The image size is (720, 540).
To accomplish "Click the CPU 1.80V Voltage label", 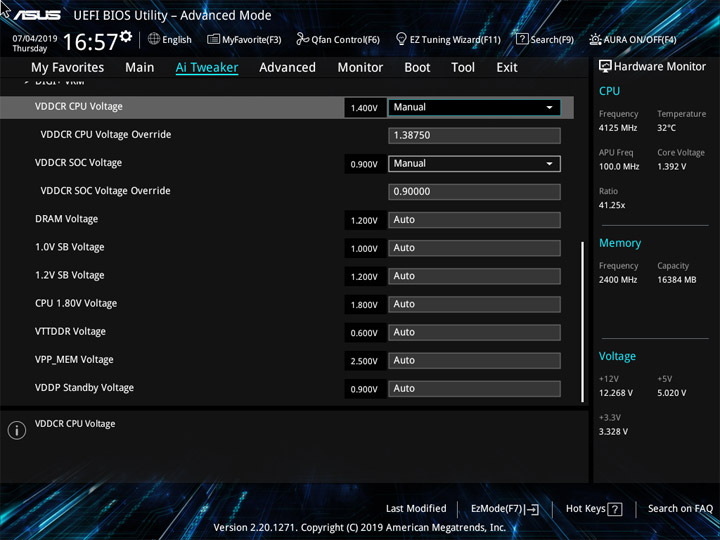I will [x=76, y=304].
